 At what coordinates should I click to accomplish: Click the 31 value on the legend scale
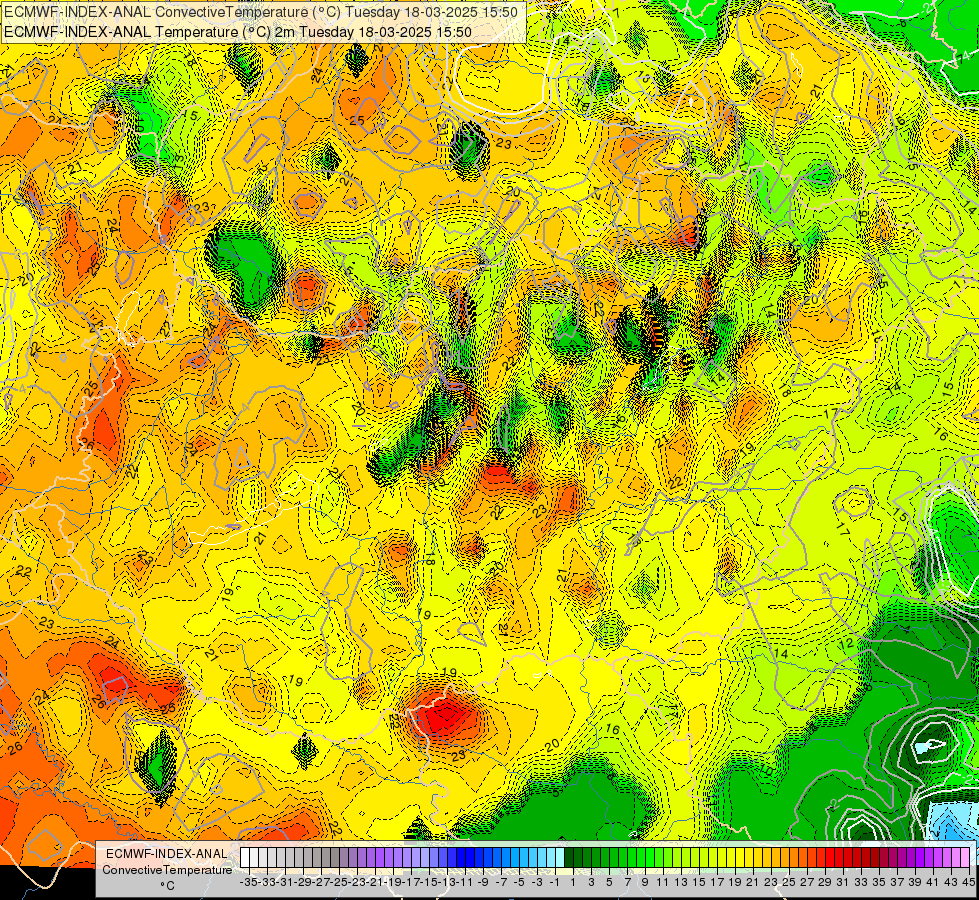click(x=842, y=882)
